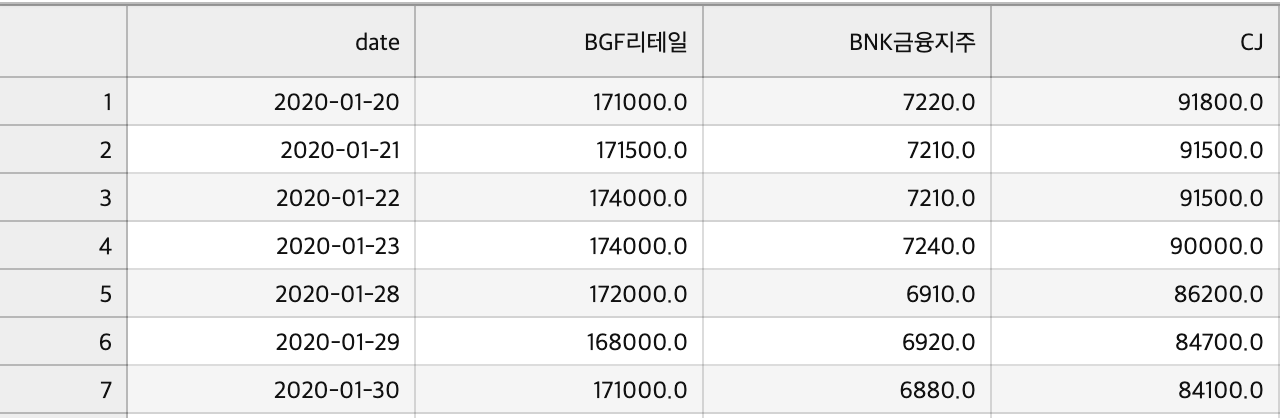This screenshot has width=1280, height=418.
Task: Select the CJ column header
Action: [x=1135, y=42]
